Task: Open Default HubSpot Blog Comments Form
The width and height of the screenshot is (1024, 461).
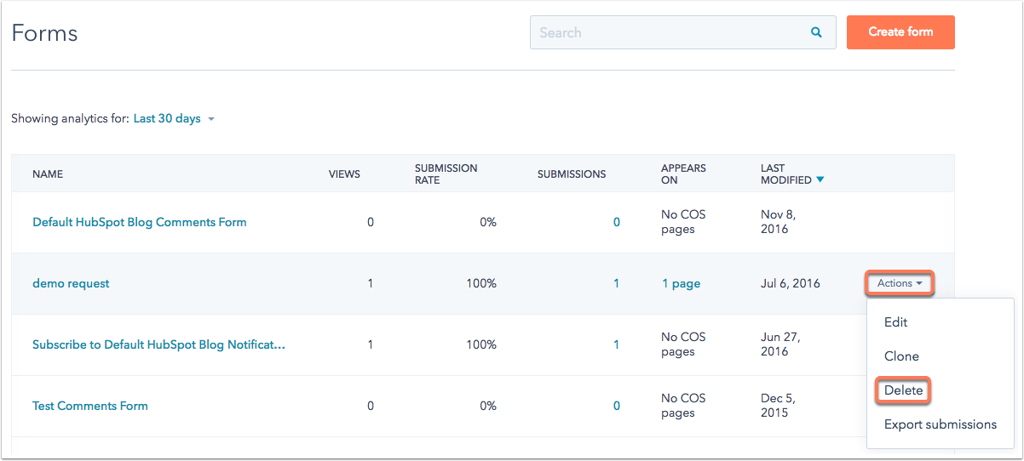Action: [140, 222]
